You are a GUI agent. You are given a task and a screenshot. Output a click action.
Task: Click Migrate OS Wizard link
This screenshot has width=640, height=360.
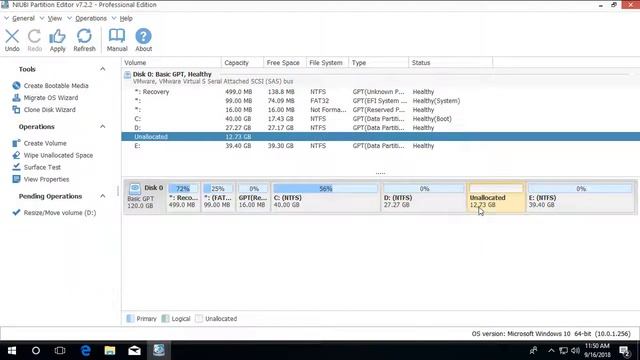(x=51, y=98)
